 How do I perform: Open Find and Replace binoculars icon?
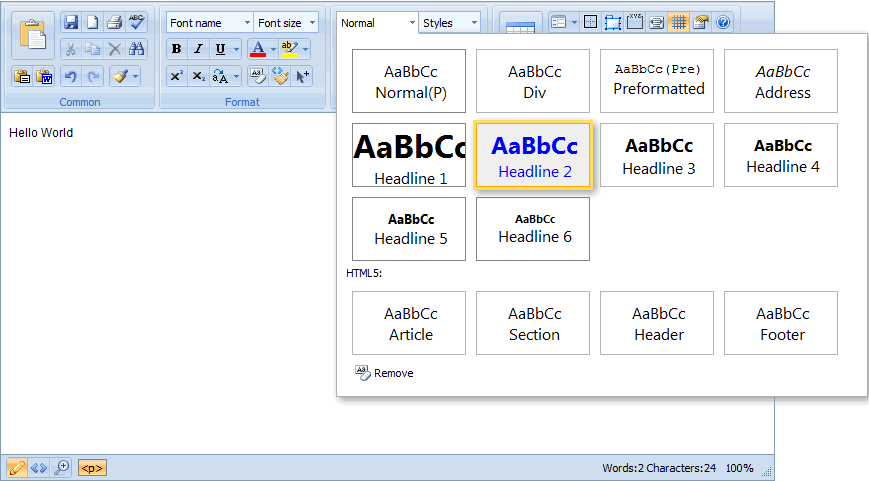[x=136, y=49]
